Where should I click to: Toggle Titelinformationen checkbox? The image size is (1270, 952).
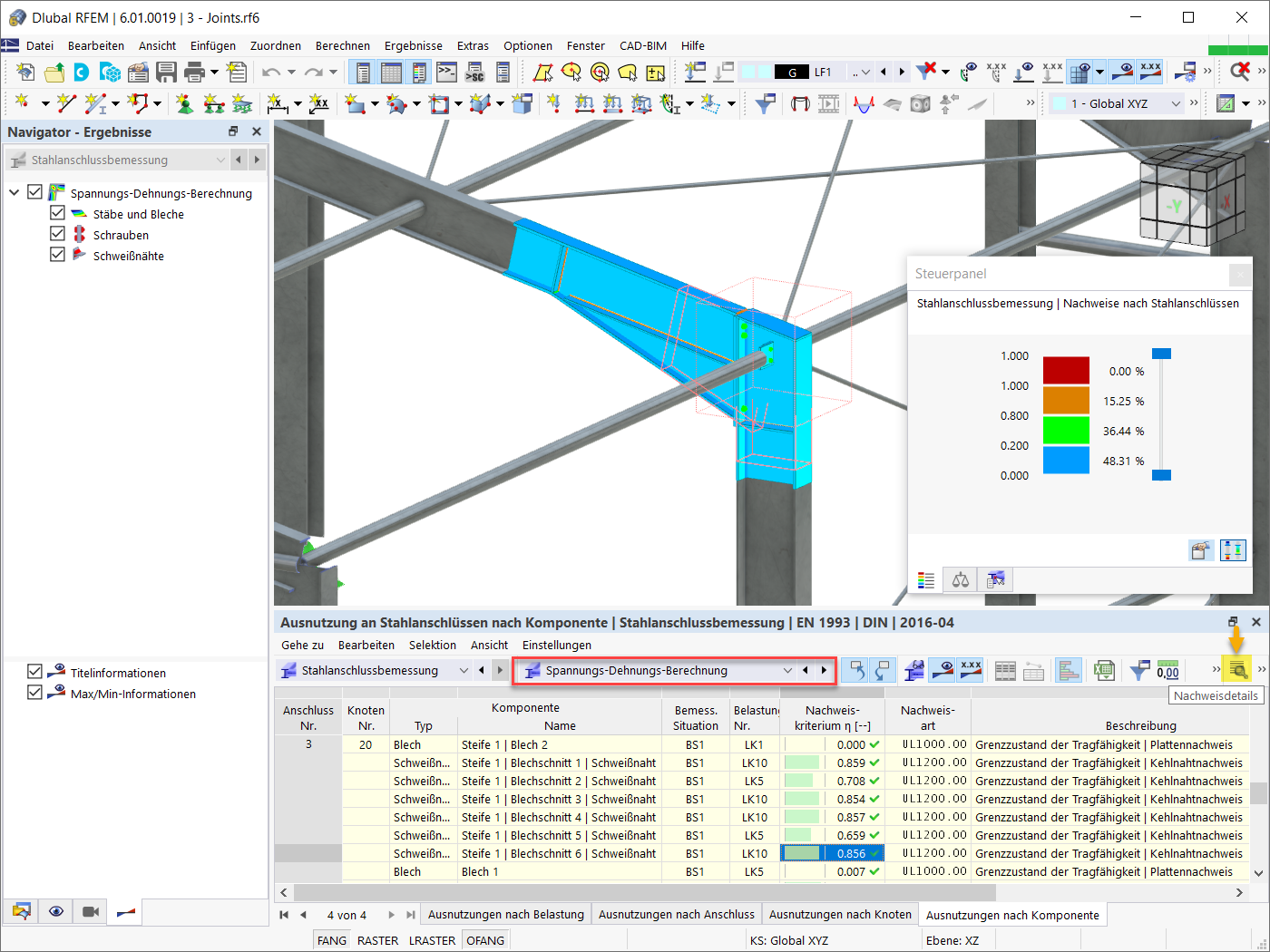click(35, 672)
